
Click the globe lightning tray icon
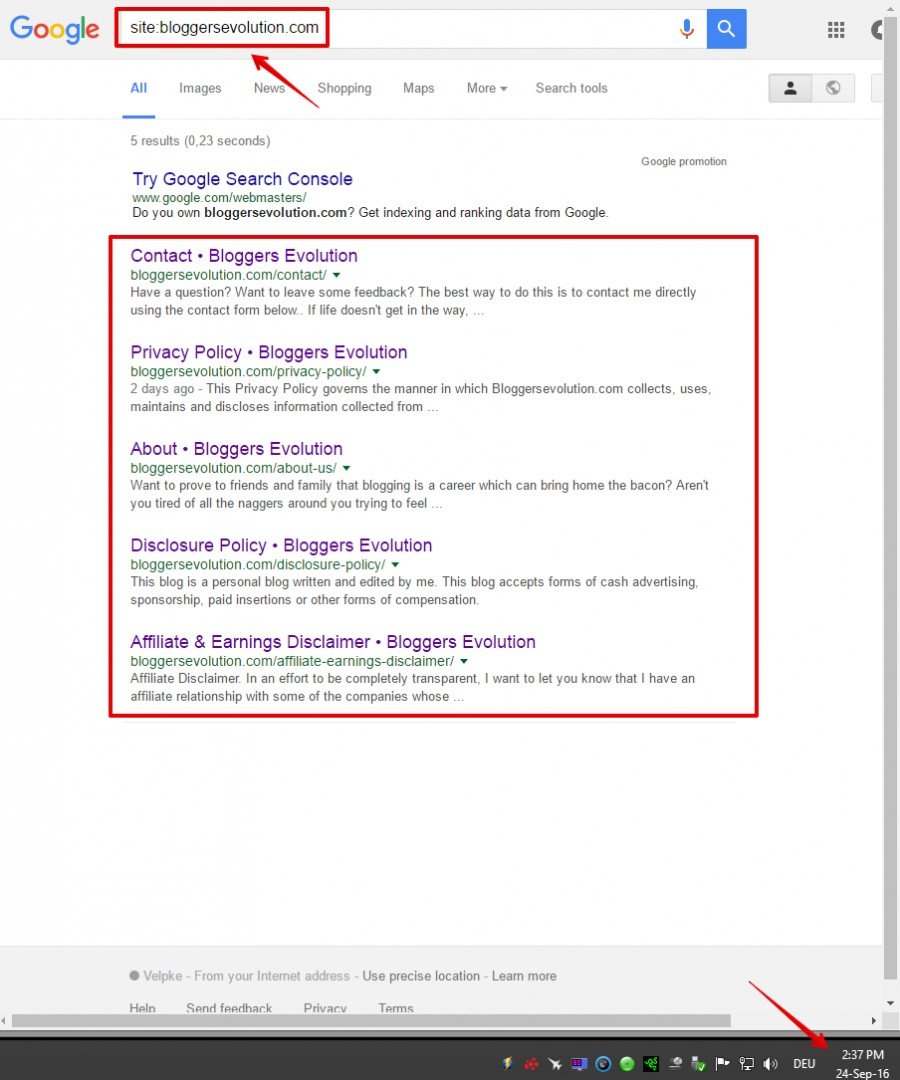point(507,1063)
